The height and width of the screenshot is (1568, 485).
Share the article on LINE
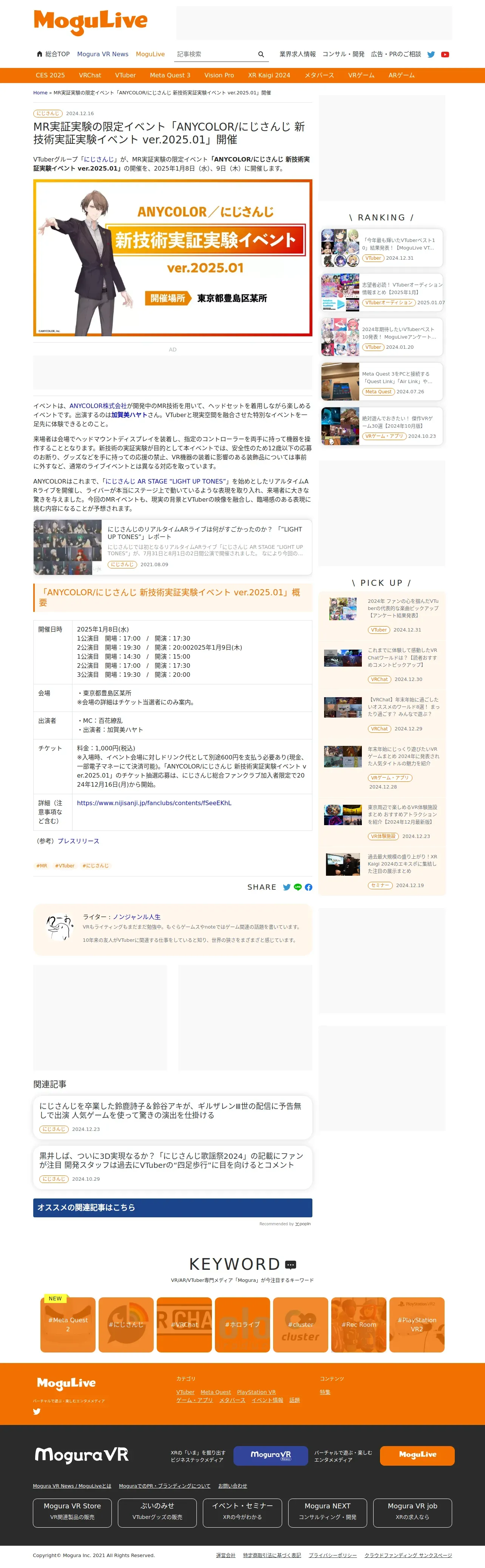click(x=298, y=887)
